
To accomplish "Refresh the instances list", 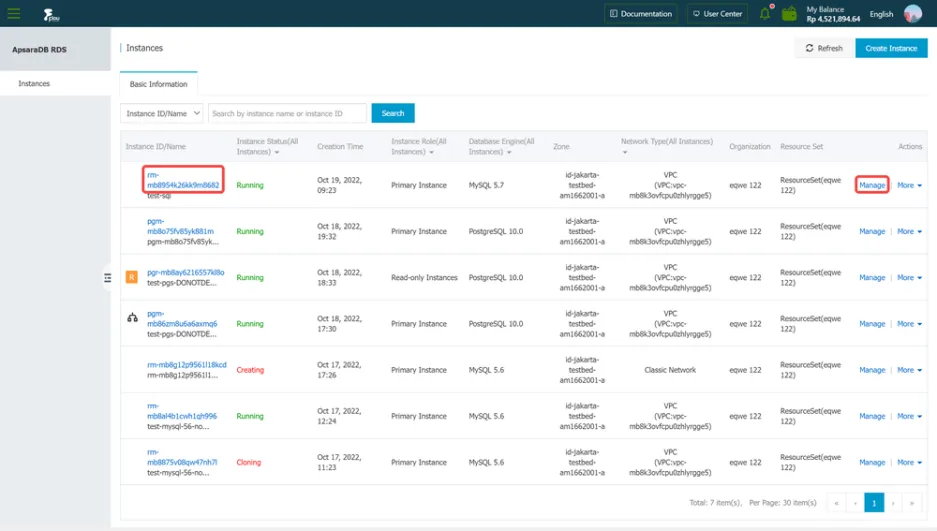I will [x=824, y=48].
